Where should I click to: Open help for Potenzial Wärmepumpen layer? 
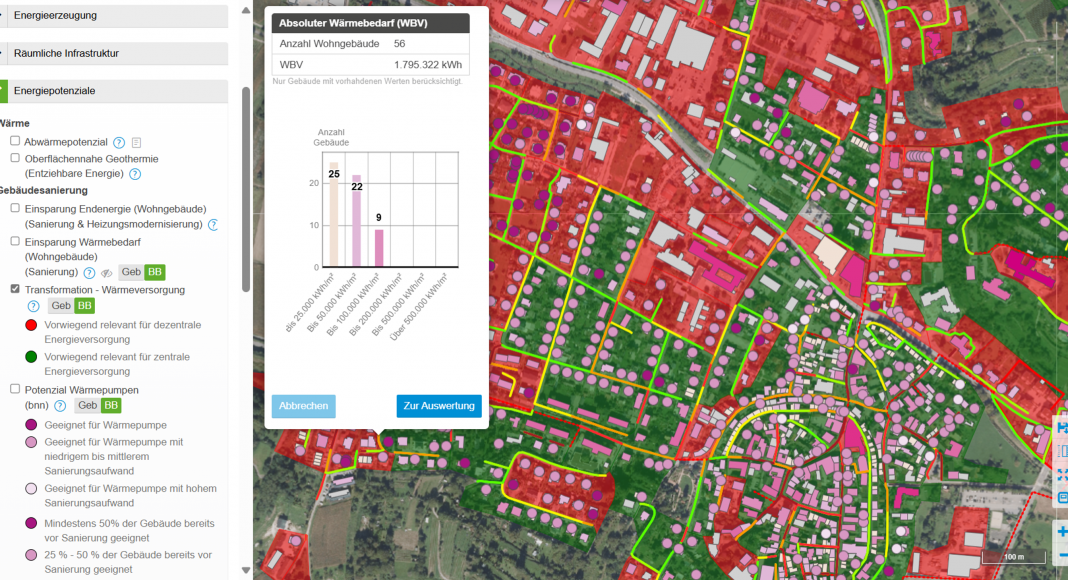(60, 406)
